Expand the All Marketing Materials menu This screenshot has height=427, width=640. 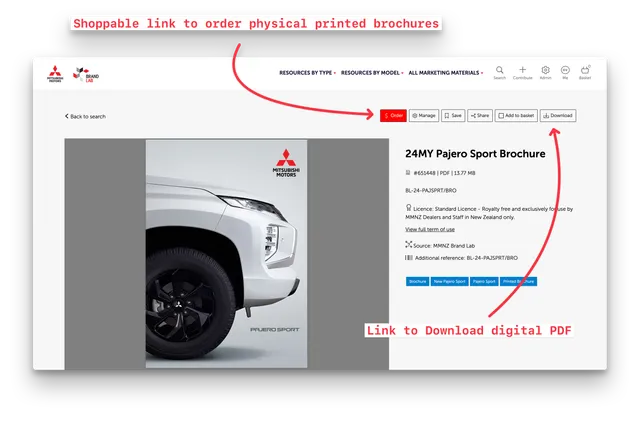click(446, 72)
